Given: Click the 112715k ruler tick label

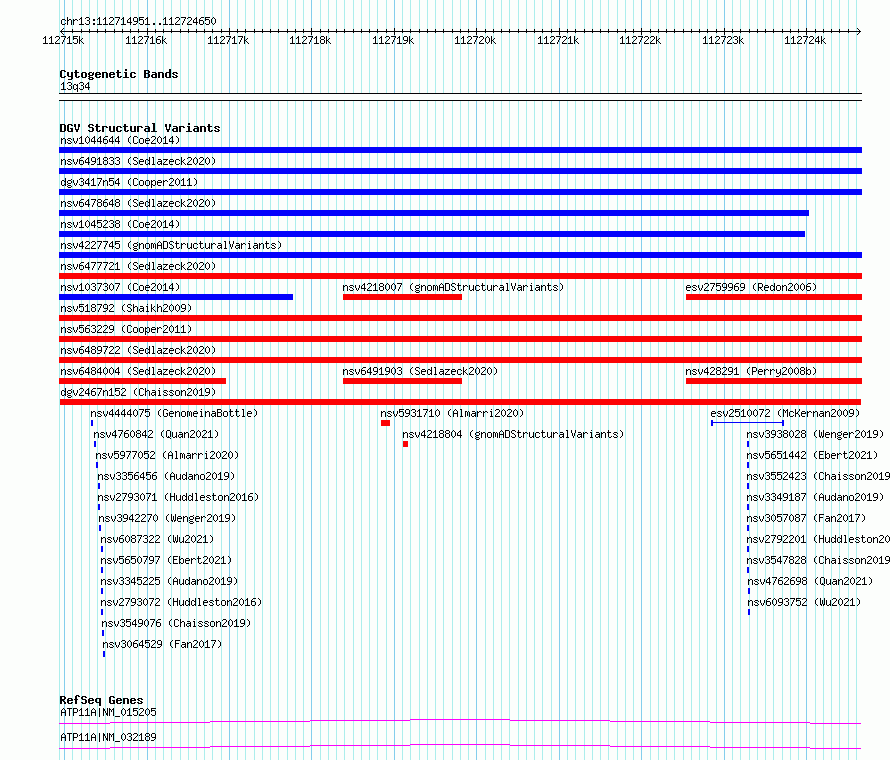Looking at the screenshot, I should (x=63, y=40).
